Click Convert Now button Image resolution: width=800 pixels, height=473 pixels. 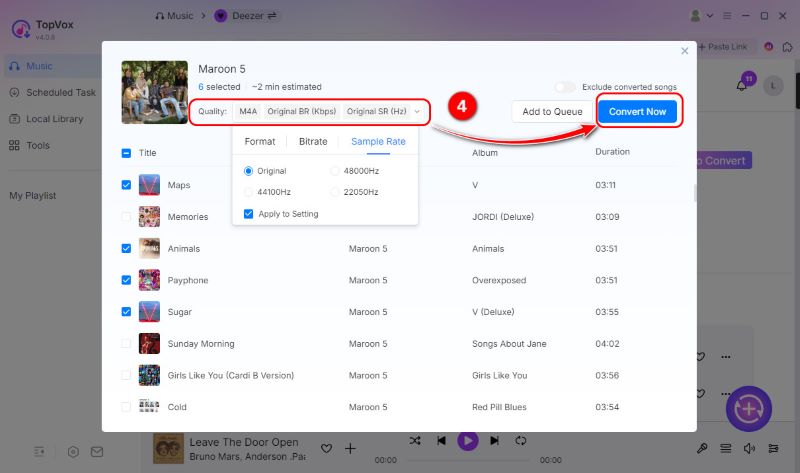tap(637, 111)
